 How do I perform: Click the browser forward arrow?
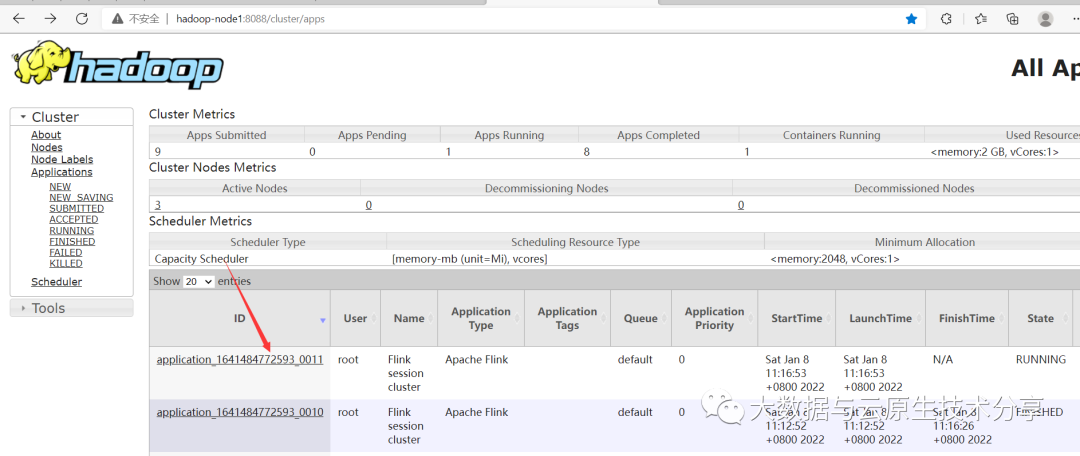click(x=50, y=19)
